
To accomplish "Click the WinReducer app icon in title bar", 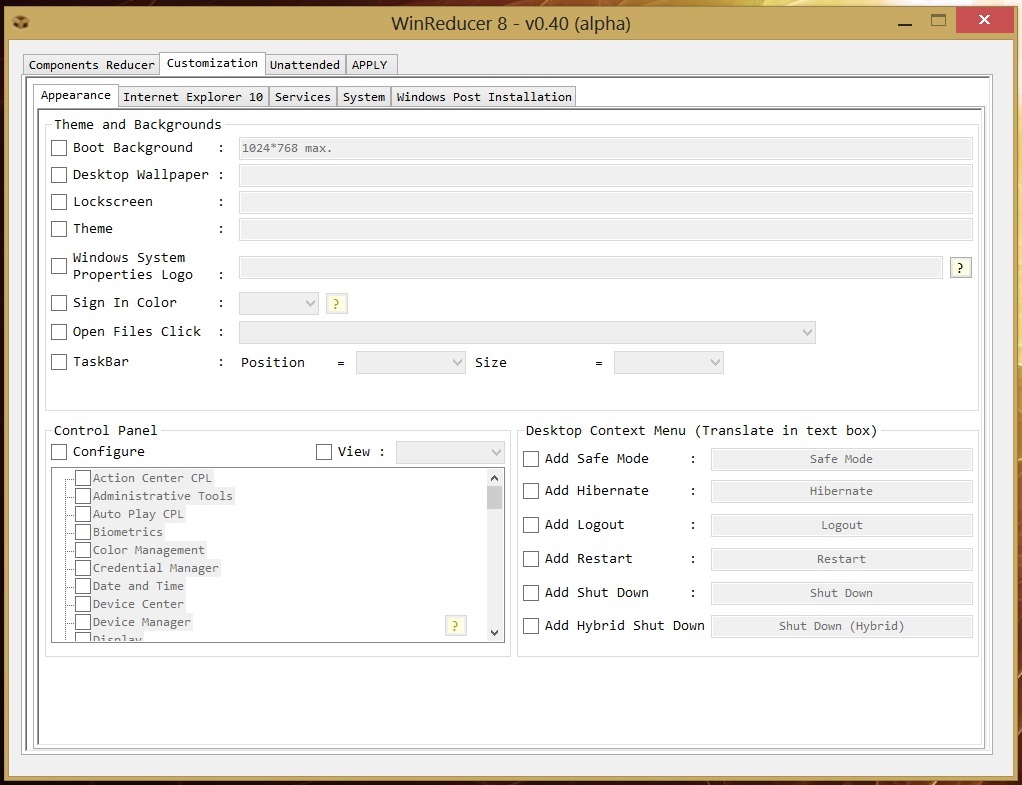I will tap(21, 23).
